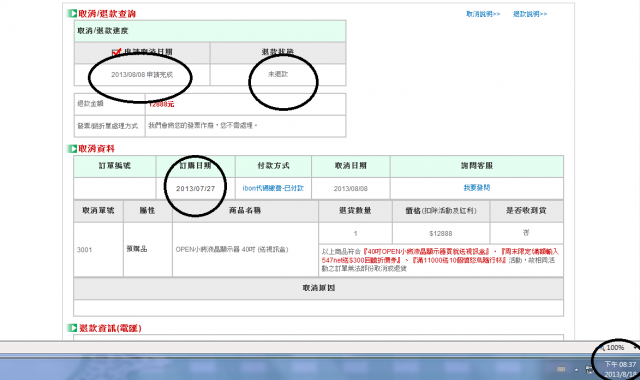Click the 取消/退款進度 header bar
Viewport: 640px width, 380px height.
pyautogui.click(x=210, y=31)
